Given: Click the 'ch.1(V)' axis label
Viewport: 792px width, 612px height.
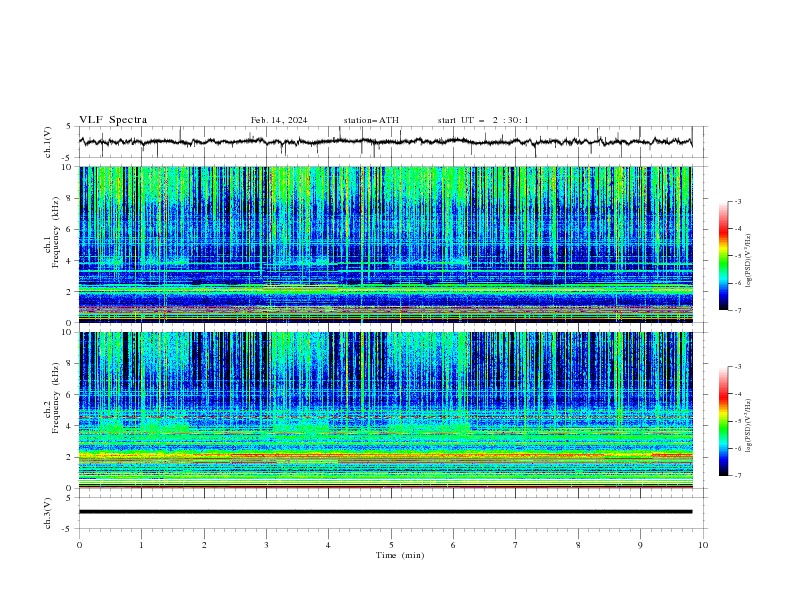Looking at the screenshot, I should 47,142.
